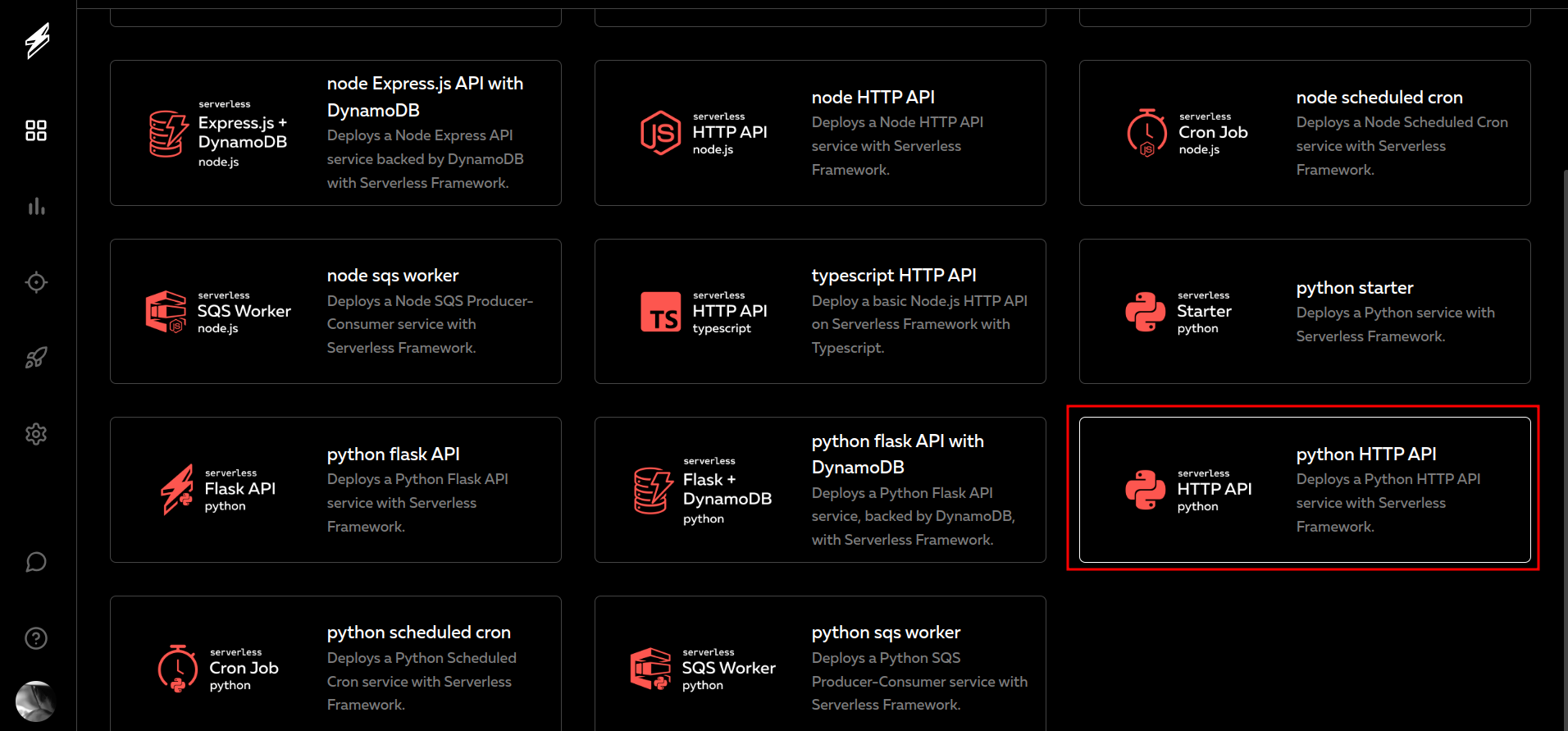Click the TS typescript logo icon
Image resolution: width=1568 pixels, height=731 pixels.
(x=661, y=312)
